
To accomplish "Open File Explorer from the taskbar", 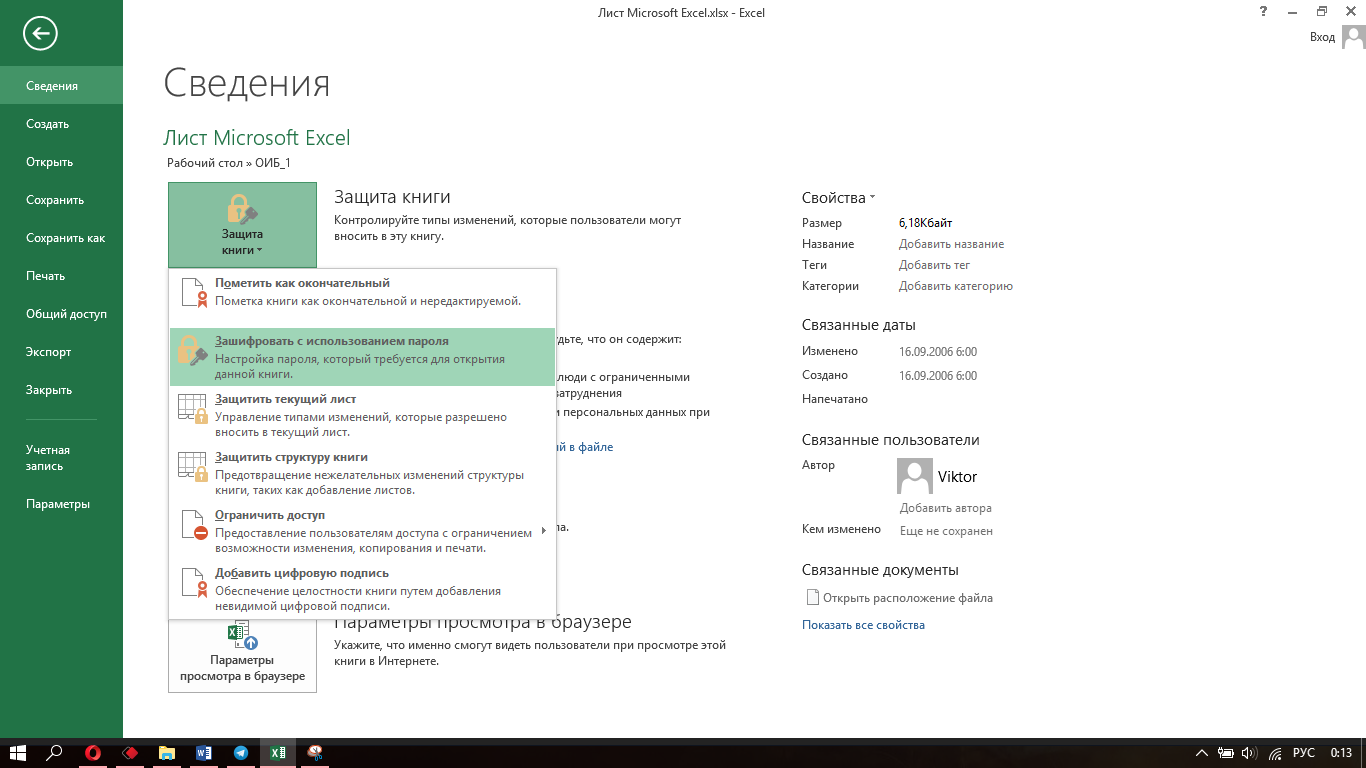I will tap(167, 753).
